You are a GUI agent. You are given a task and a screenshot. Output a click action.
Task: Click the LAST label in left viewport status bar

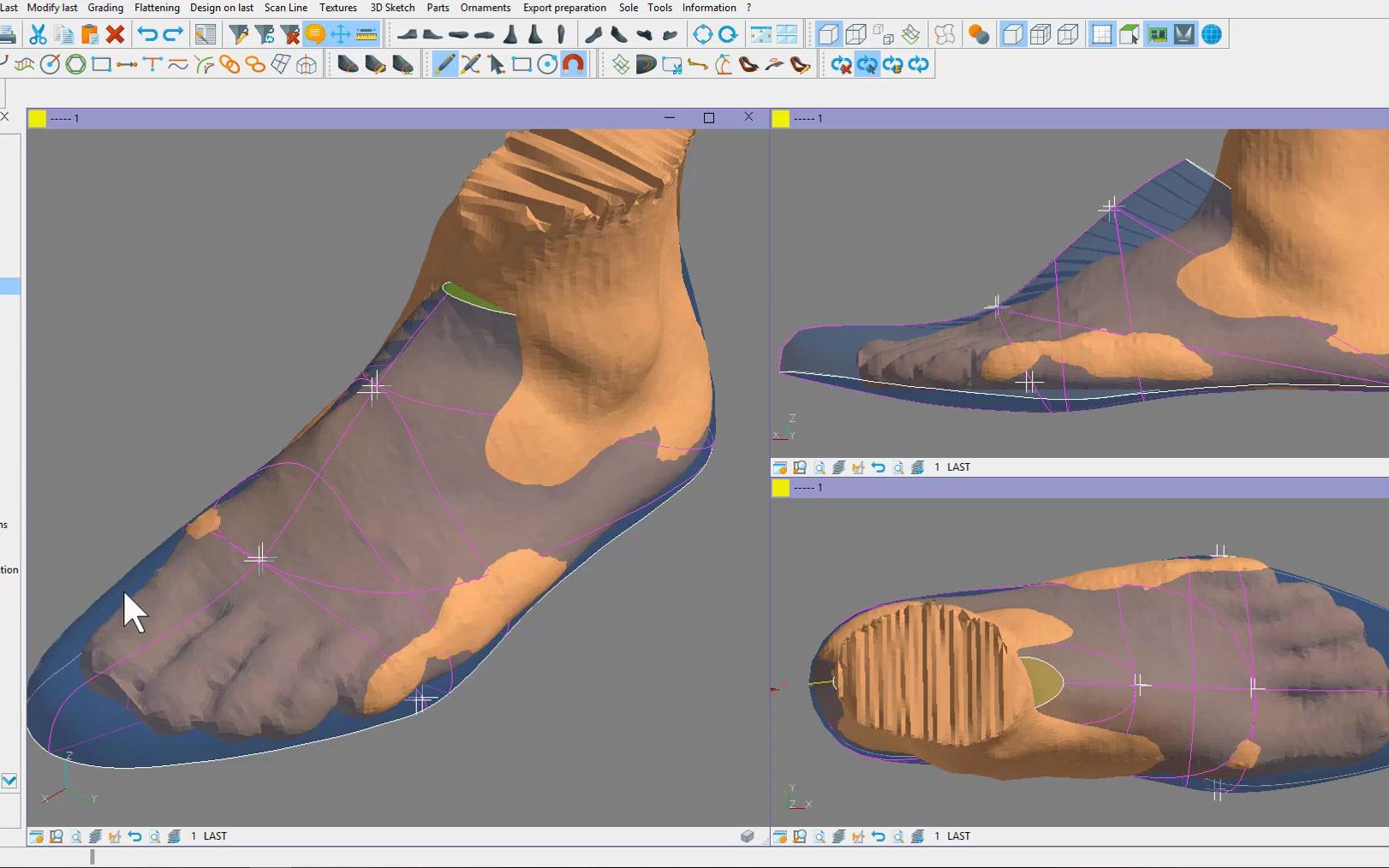215,836
